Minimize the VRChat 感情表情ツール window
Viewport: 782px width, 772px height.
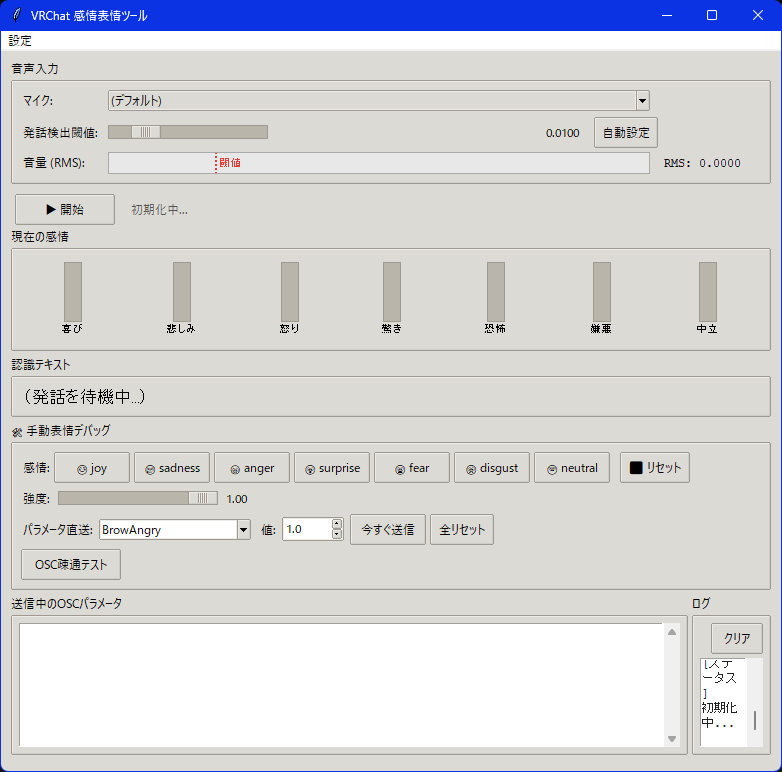click(666, 15)
